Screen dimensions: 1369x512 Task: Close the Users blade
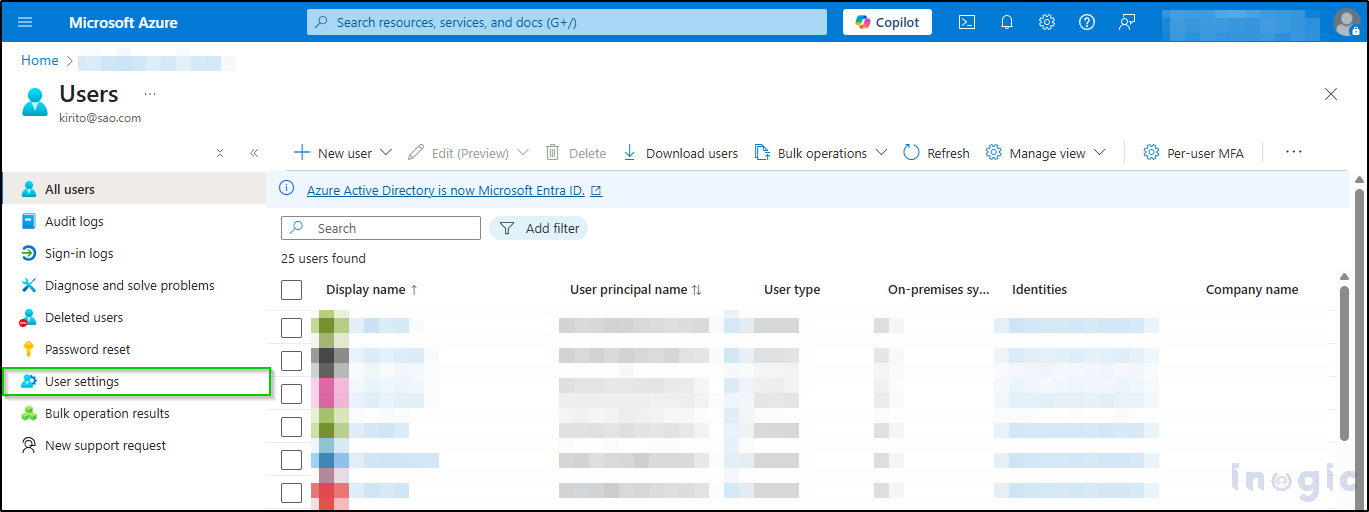pyautogui.click(x=1331, y=94)
